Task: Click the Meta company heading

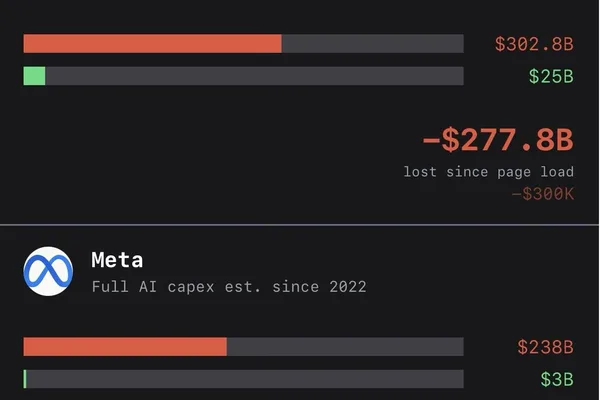Action: click(117, 260)
